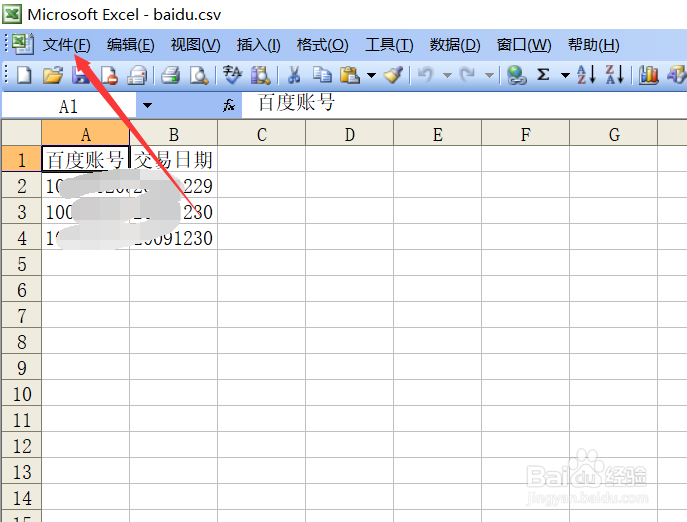Select row 14 header
This screenshot has width=687, height=522.
point(22,497)
